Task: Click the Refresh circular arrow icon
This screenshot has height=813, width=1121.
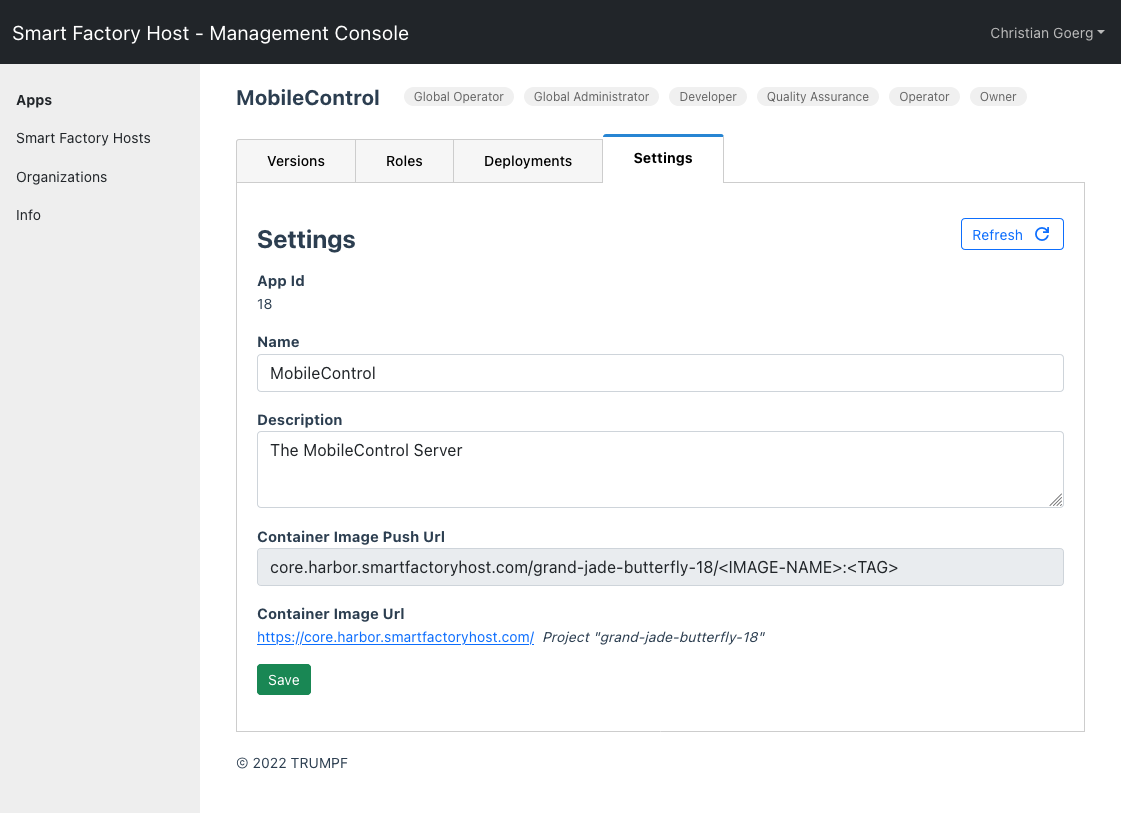Action: (x=1042, y=234)
